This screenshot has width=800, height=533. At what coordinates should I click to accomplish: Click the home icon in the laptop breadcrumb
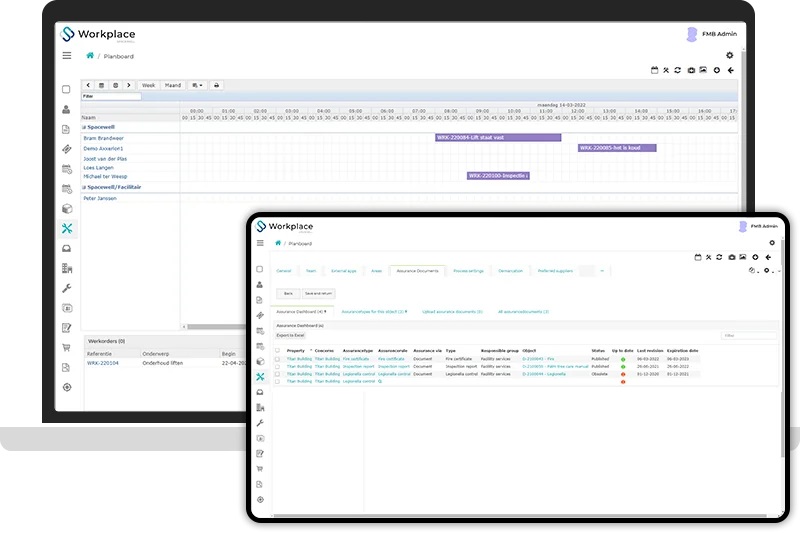(x=90, y=56)
